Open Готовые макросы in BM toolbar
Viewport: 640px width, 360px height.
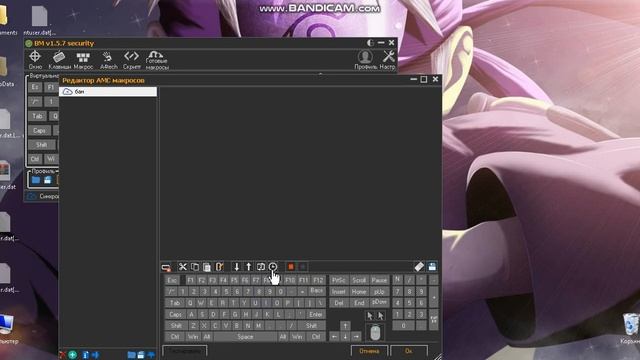click(157, 60)
